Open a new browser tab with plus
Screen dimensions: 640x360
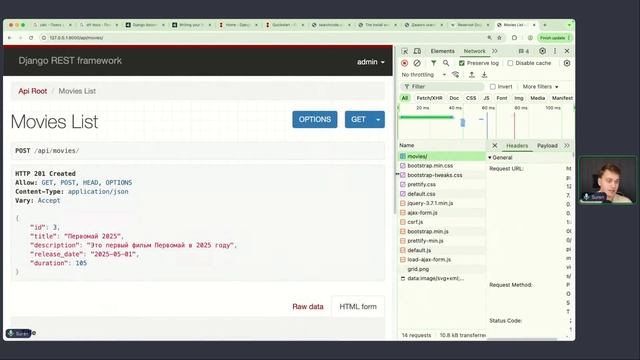click(x=545, y=25)
